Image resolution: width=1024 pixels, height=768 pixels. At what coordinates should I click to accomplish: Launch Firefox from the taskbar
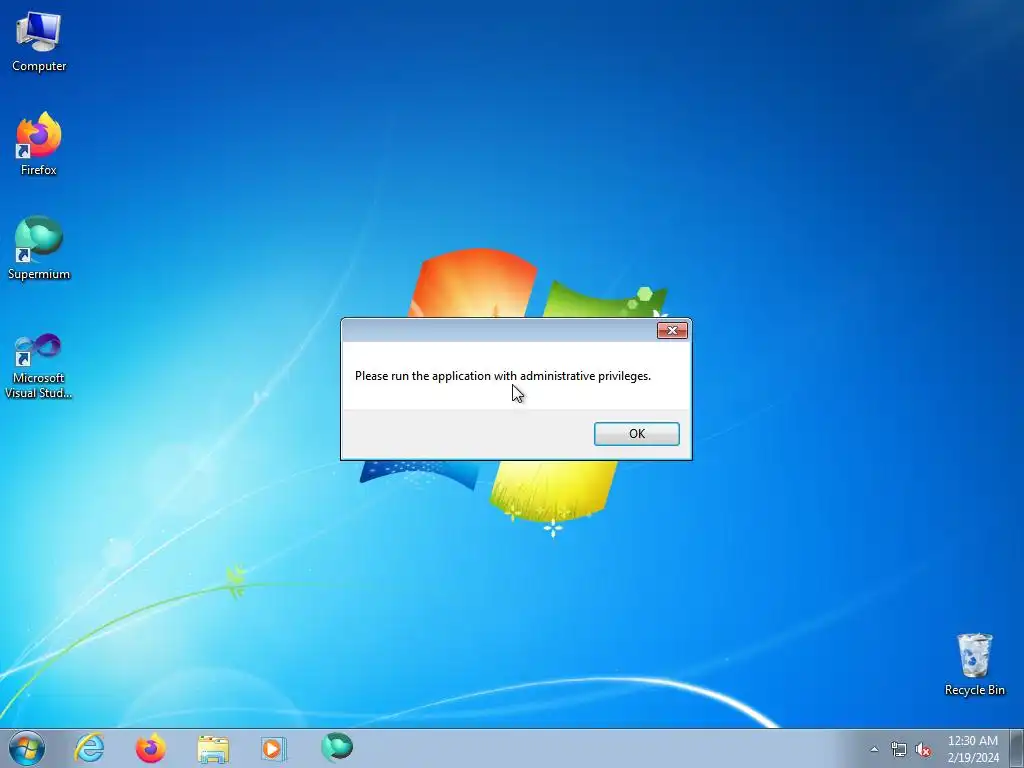tap(150, 748)
